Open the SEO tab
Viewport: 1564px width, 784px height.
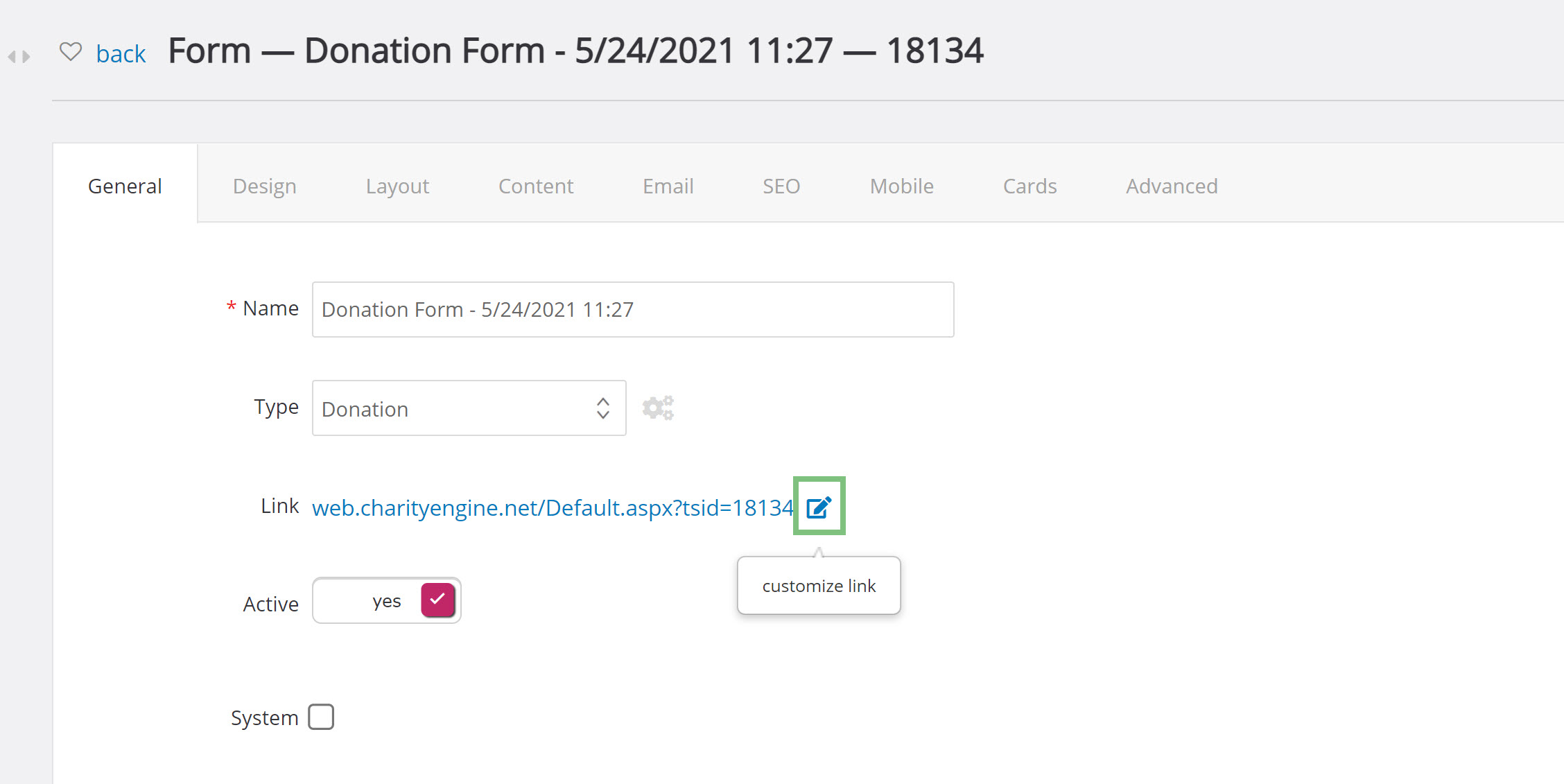[x=781, y=186]
